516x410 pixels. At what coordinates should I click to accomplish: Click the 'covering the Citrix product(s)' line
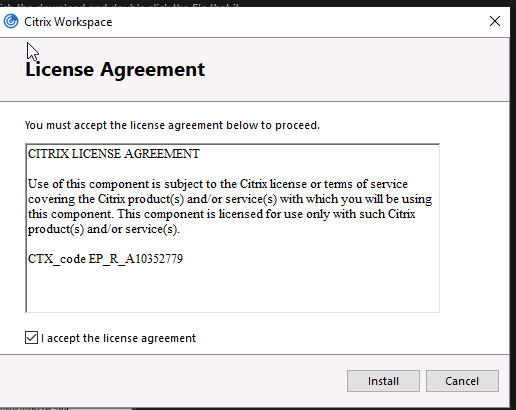pyautogui.click(x=230, y=199)
